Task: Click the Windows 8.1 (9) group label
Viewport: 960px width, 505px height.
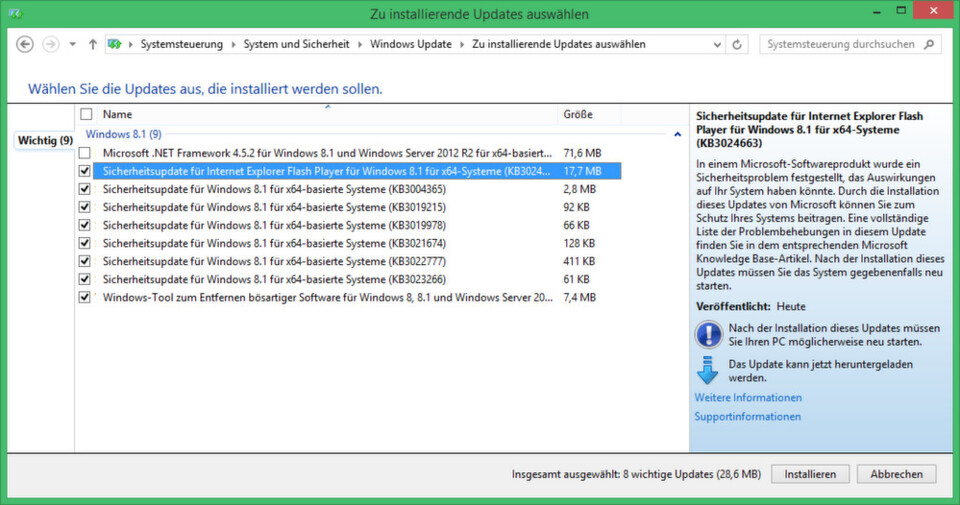Action: tap(123, 134)
